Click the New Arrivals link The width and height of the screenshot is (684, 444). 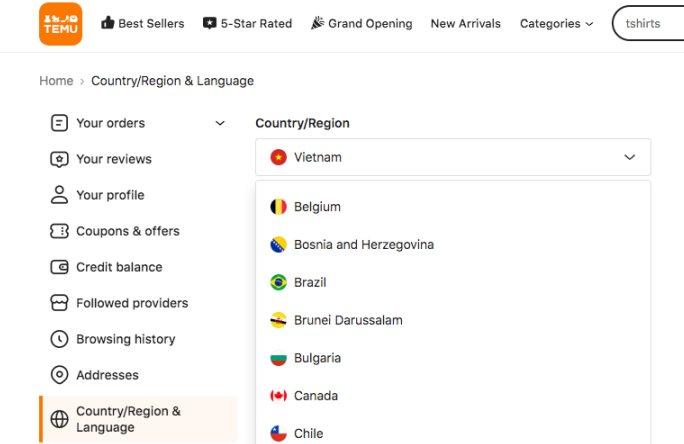pos(465,23)
